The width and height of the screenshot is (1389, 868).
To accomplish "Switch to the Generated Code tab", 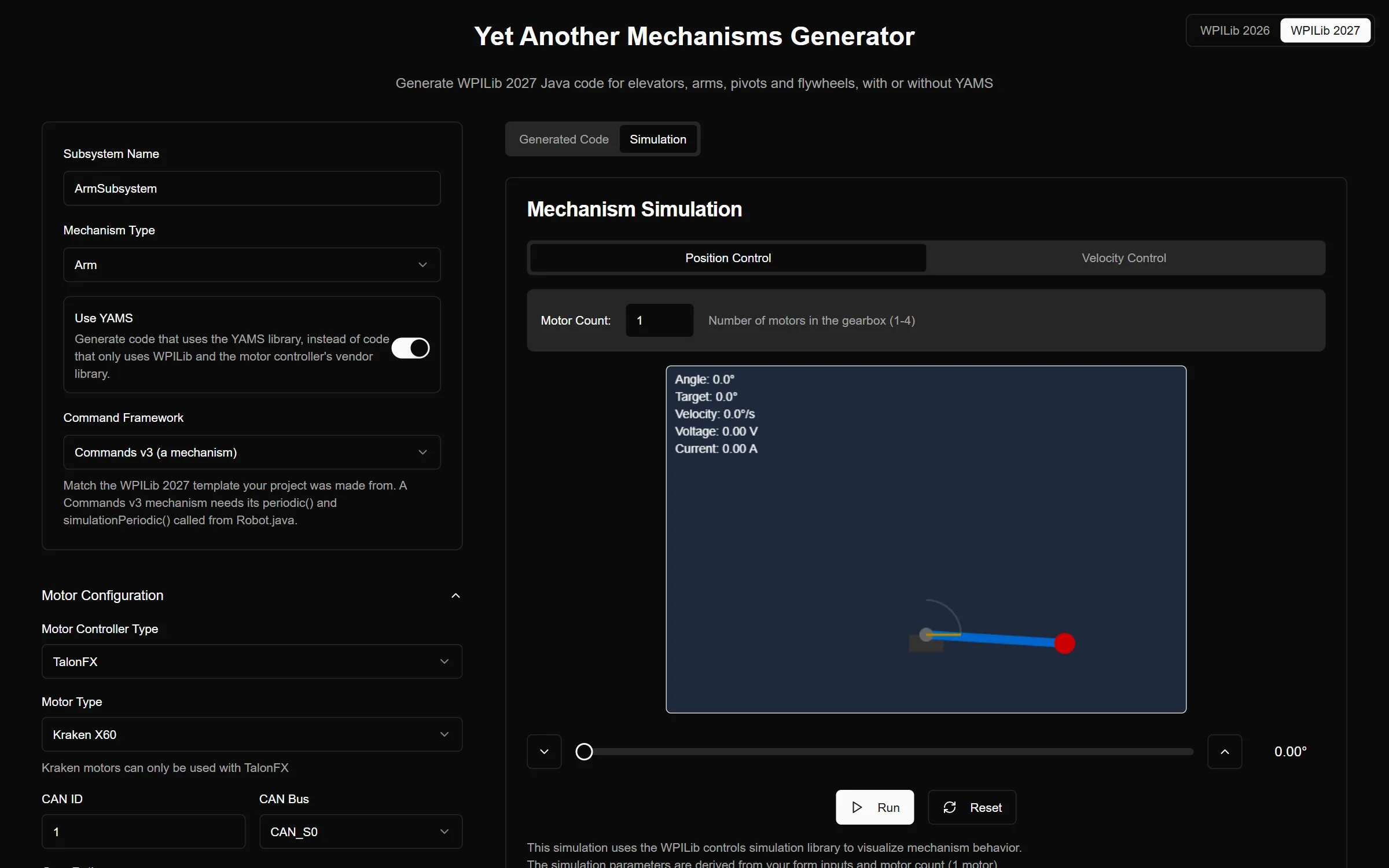I will [x=564, y=139].
